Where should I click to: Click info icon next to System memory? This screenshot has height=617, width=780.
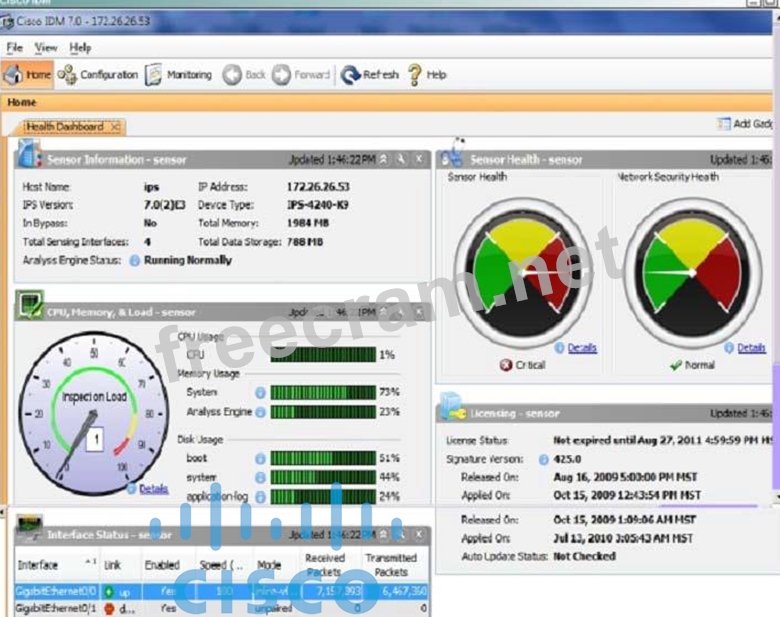260,393
